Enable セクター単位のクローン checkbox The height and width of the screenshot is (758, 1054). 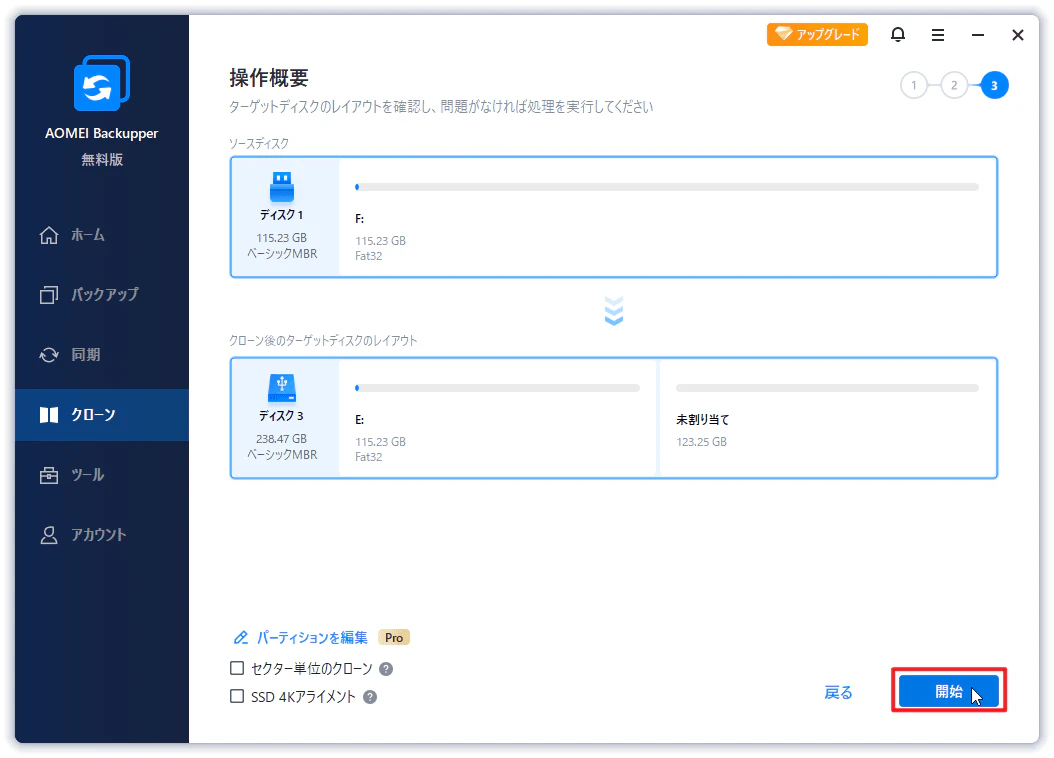tap(237, 668)
